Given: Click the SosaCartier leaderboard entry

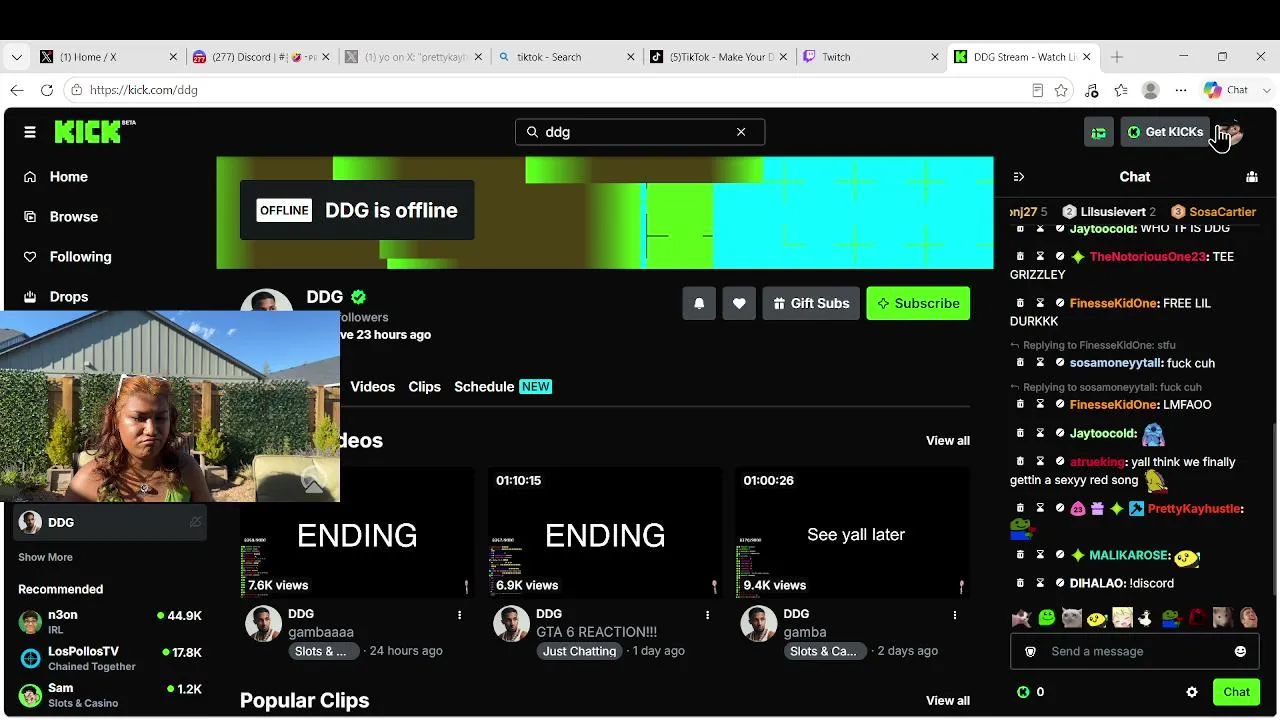Looking at the screenshot, I should tap(1213, 212).
